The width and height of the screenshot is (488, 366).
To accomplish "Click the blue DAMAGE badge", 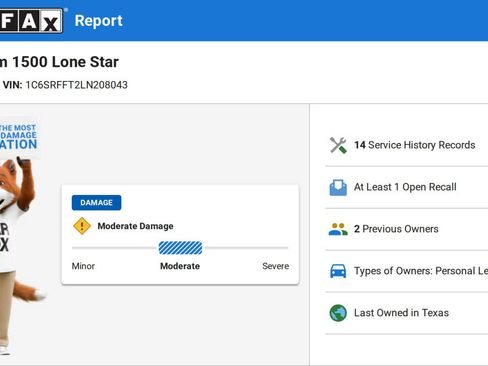I will tap(96, 203).
